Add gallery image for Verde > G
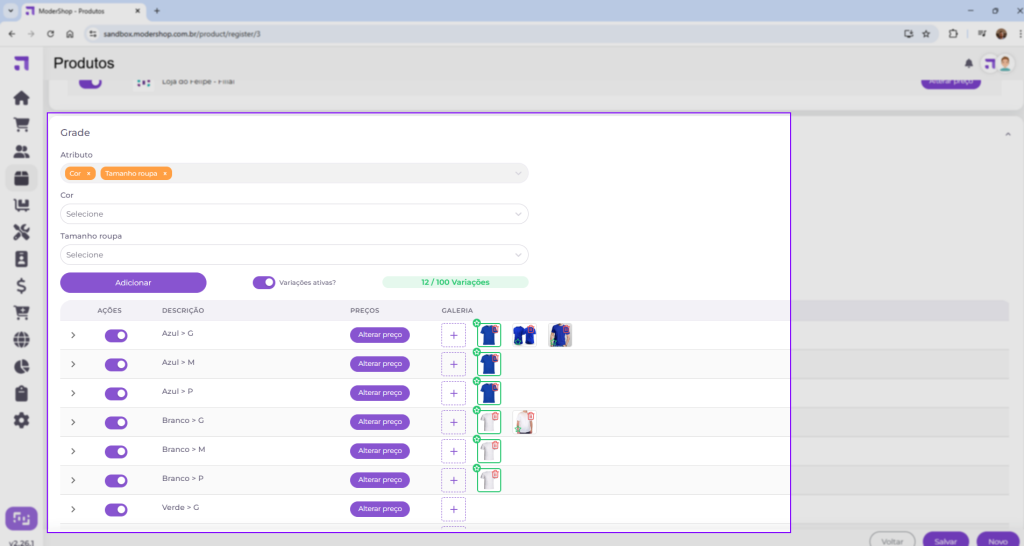Viewport: 1024px width, 546px height. [453, 509]
